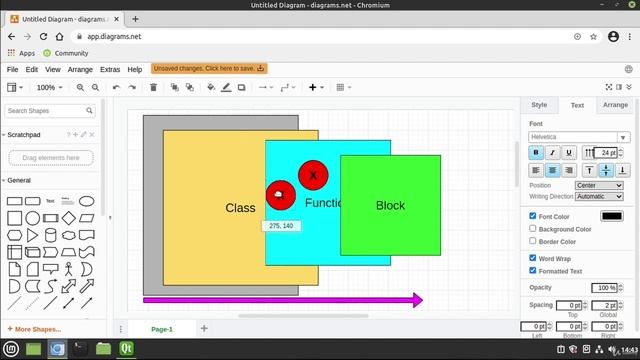Viewport: 640px width, 360px height.
Task: Enable the Border Color checkbox
Action: (533, 241)
